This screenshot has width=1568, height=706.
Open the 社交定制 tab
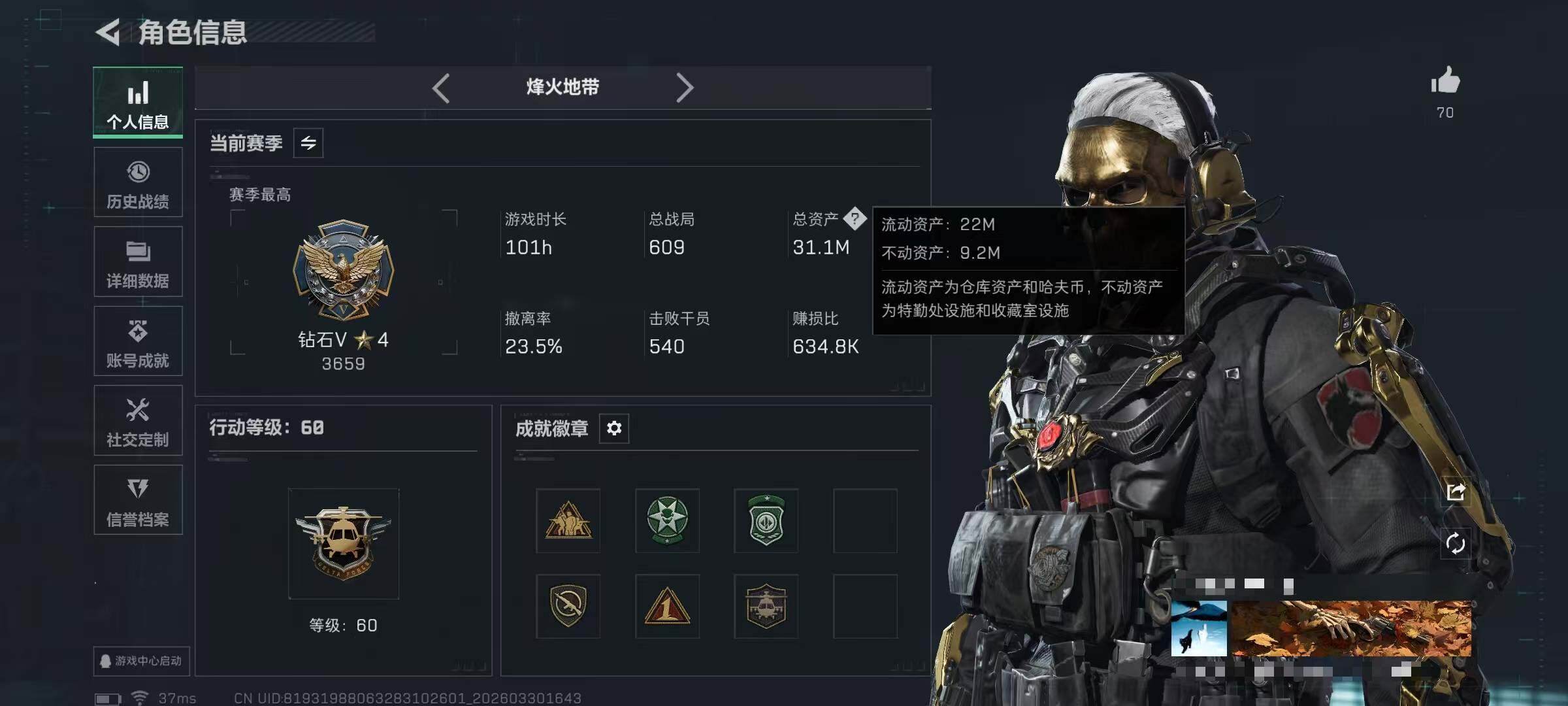click(x=138, y=420)
